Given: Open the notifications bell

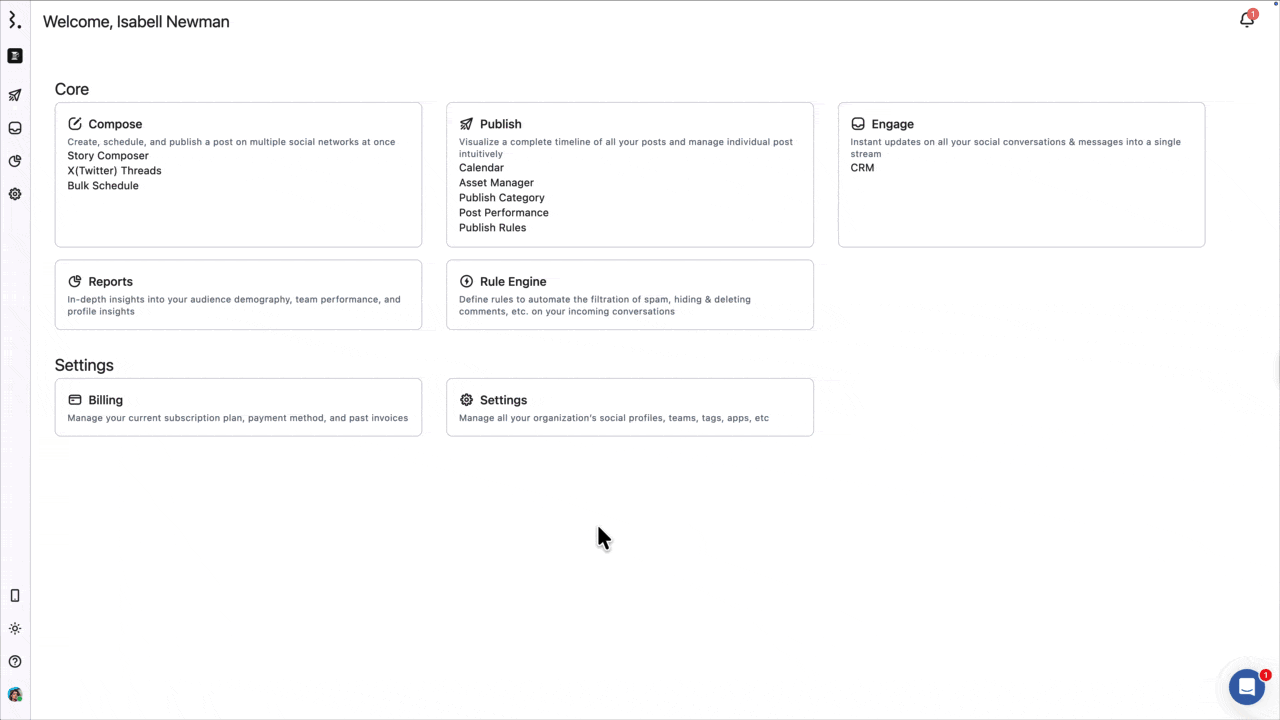Looking at the screenshot, I should click(x=1246, y=20).
